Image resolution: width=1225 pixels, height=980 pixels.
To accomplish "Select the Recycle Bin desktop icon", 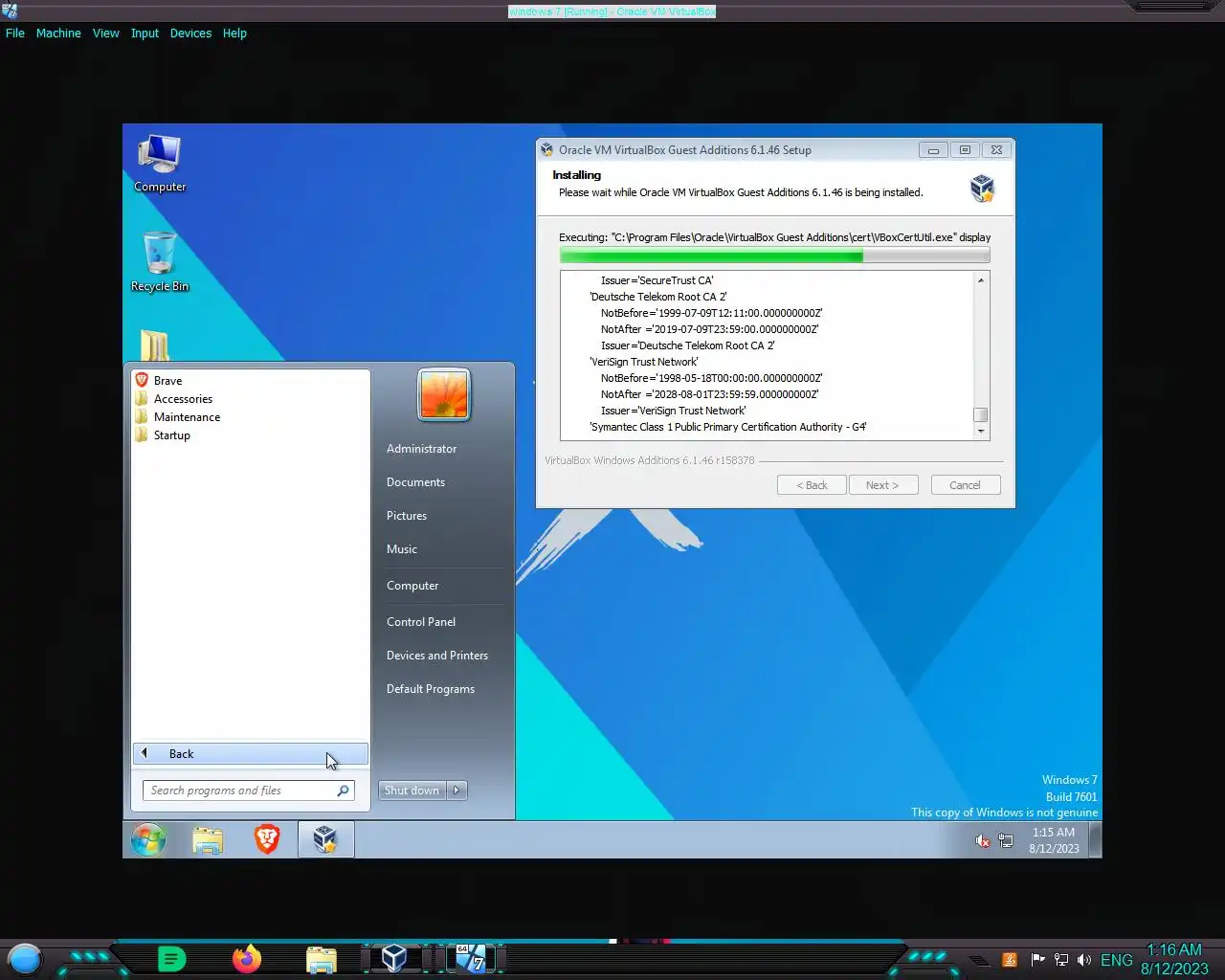I will pos(160,262).
